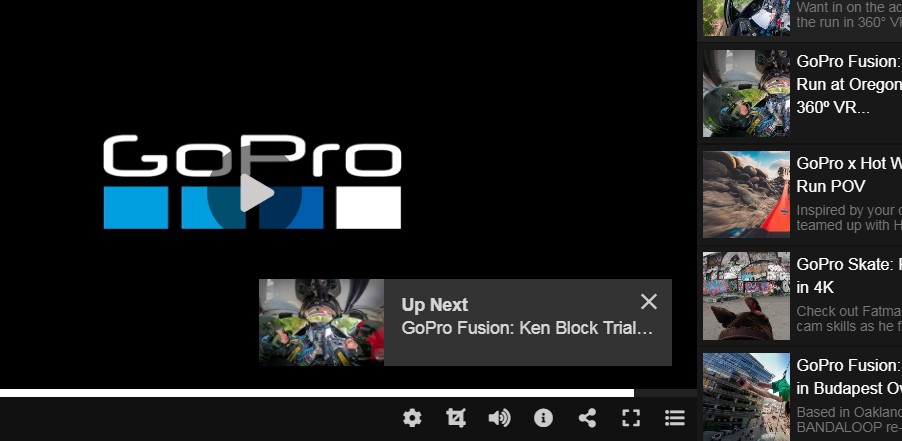Toggle the playlist list icon
902x441 pixels.
point(675,418)
